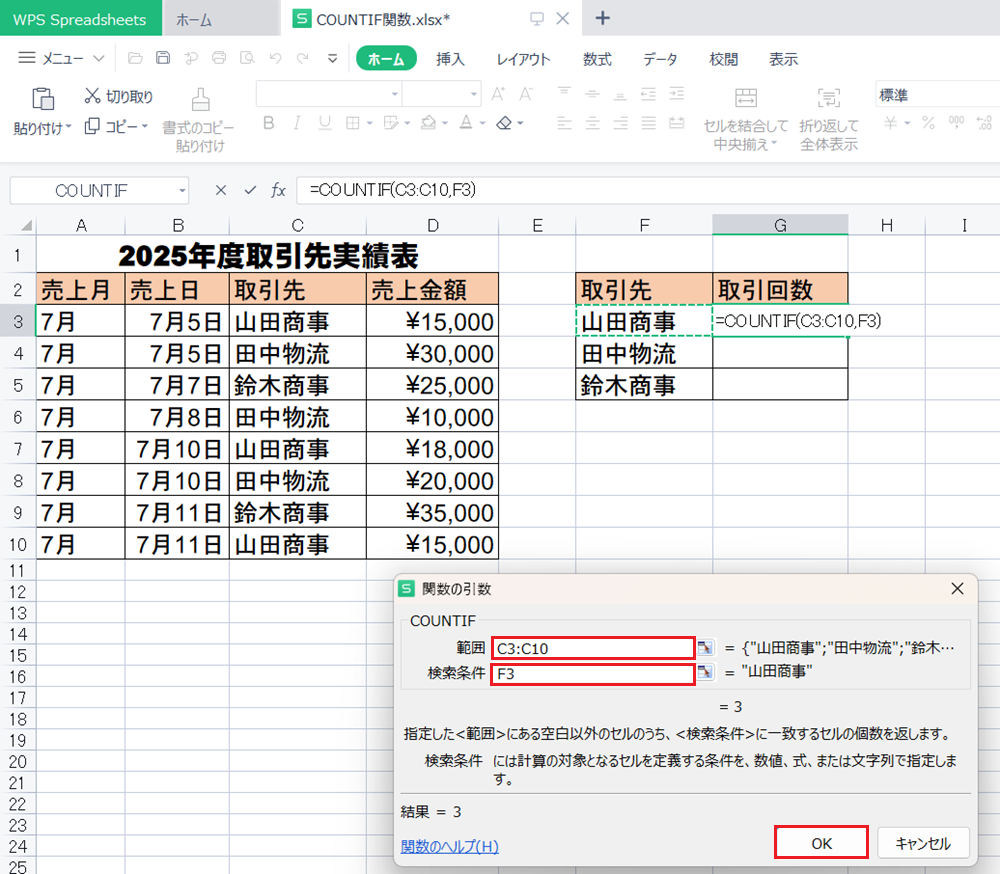The height and width of the screenshot is (874, 1000).
Task: Click the 検索条件 input field with F3
Action: pos(593,674)
